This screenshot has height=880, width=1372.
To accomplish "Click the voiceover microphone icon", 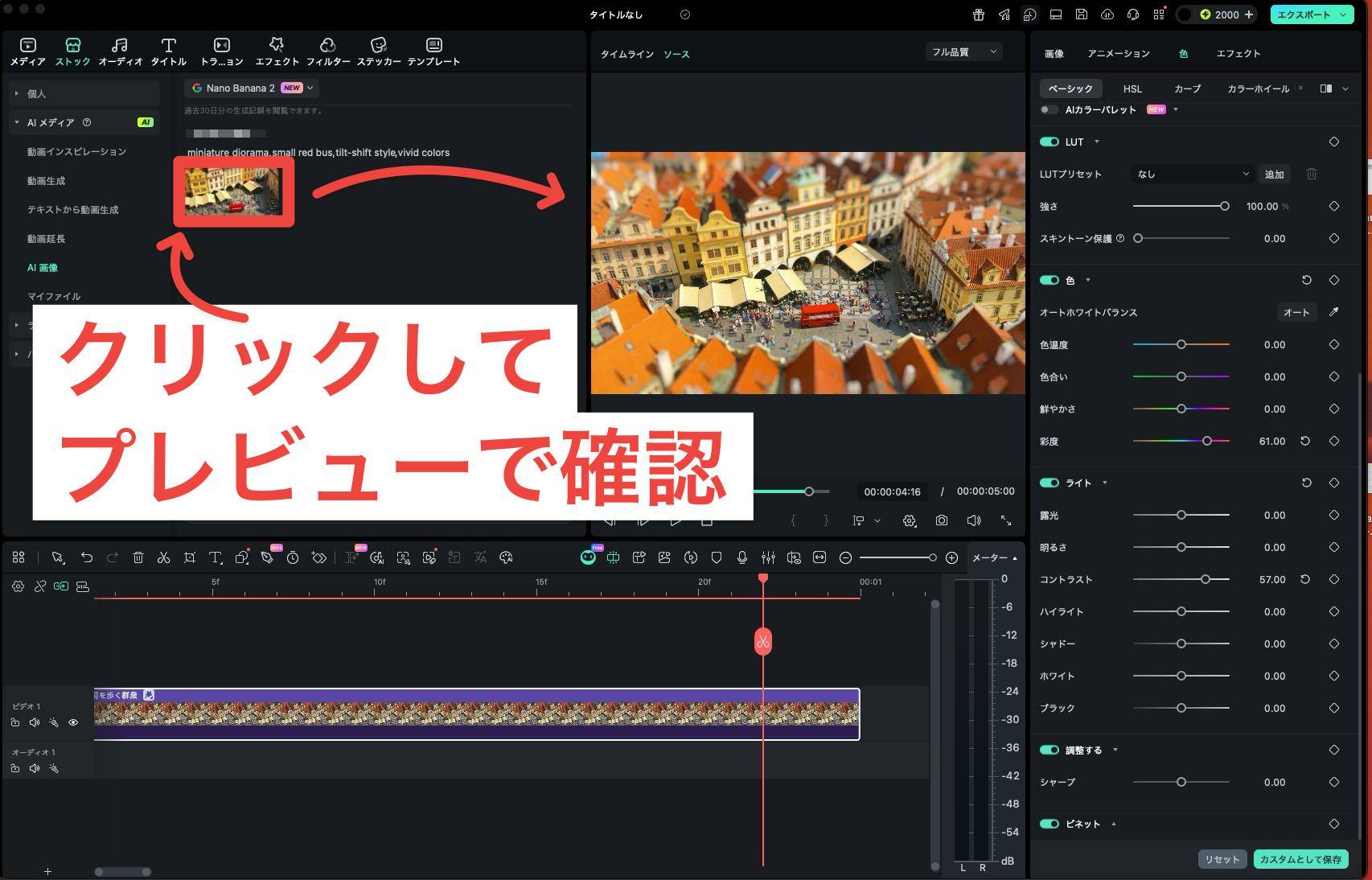I will point(742,557).
